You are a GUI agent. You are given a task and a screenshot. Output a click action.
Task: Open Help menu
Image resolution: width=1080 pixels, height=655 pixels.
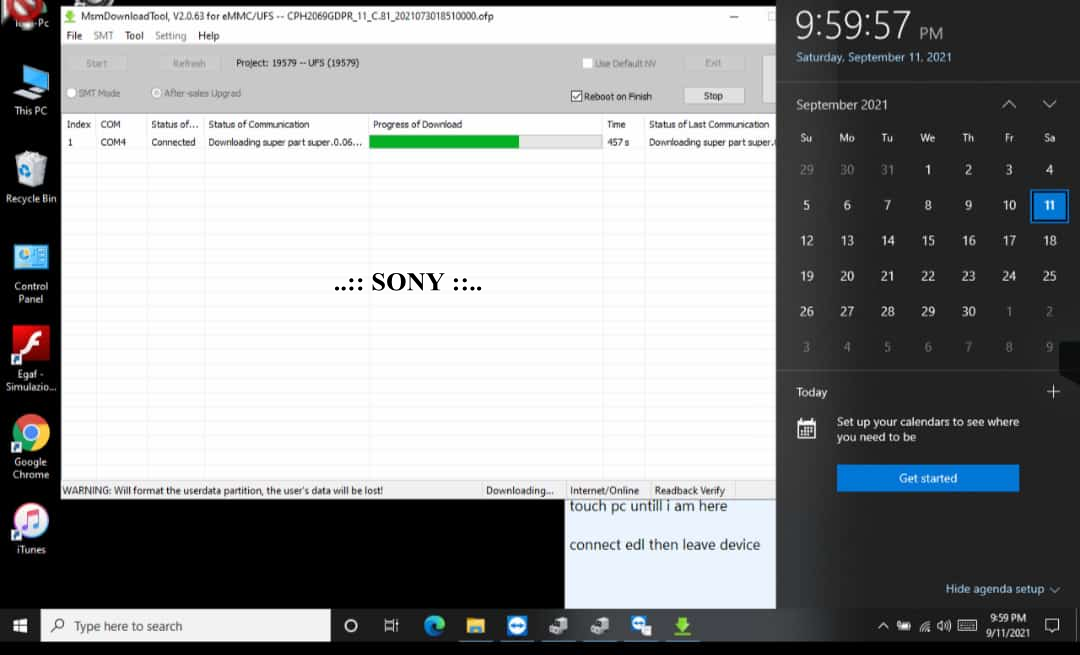pos(208,36)
